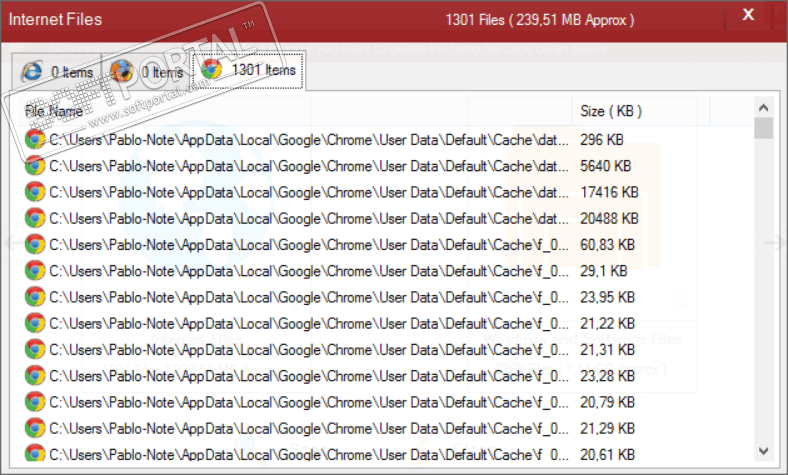Switch to the Firefox 0 Items tab
Image resolution: width=788 pixels, height=475 pixels.
pyautogui.click(x=146, y=72)
